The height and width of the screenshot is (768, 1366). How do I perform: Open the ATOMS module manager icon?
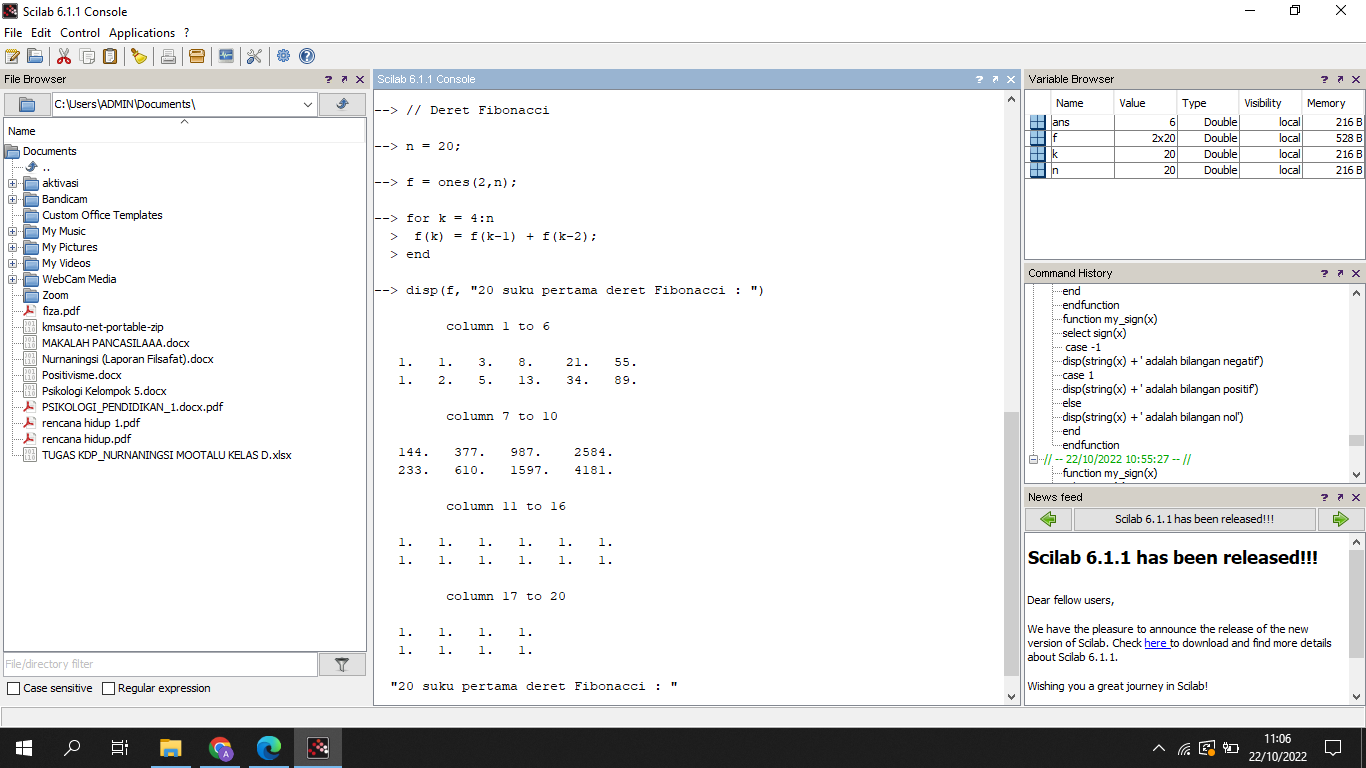[x=197, y=56]
